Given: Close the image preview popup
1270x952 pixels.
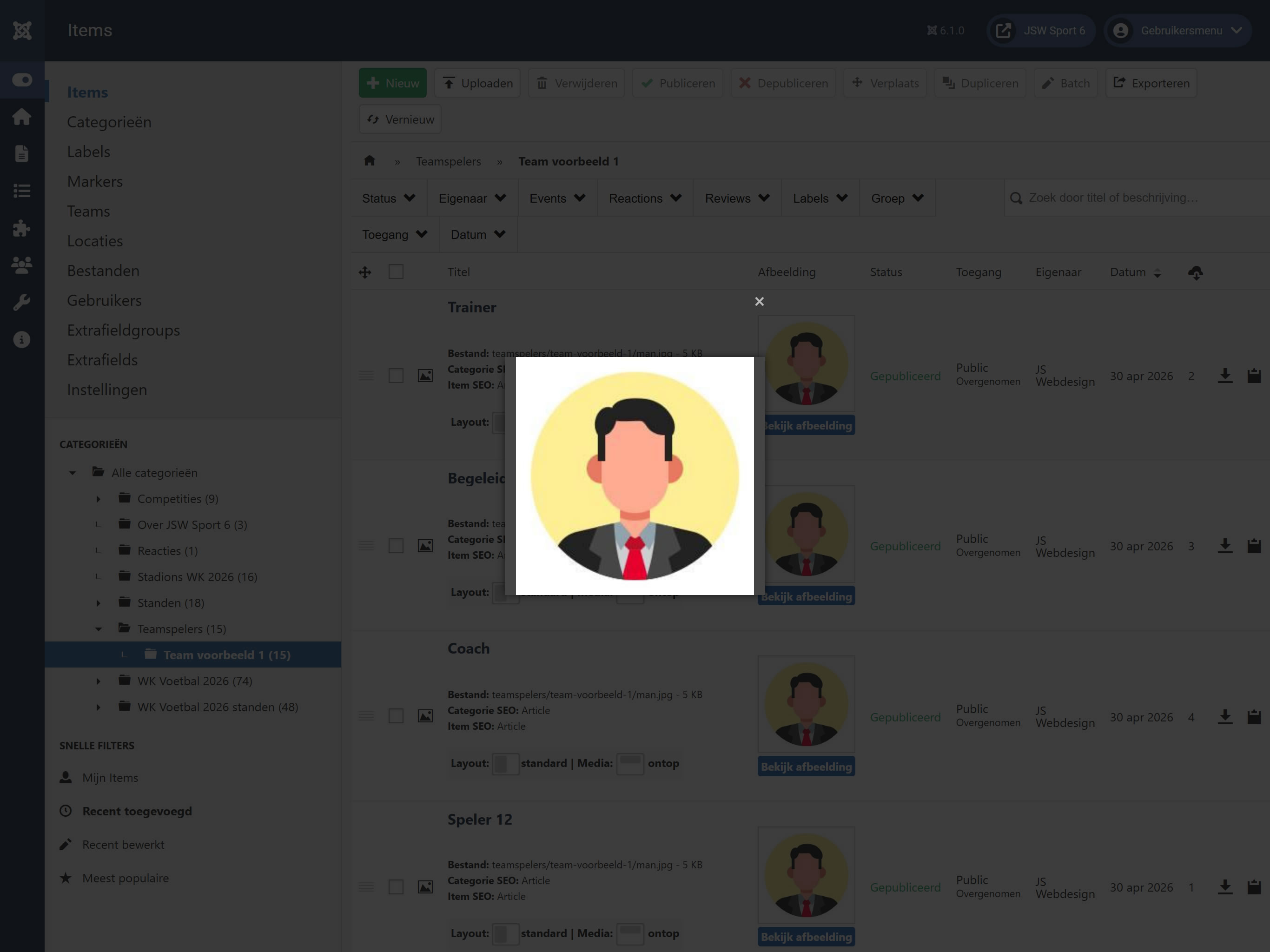Looking at the screenshot, I should [759, 301].
